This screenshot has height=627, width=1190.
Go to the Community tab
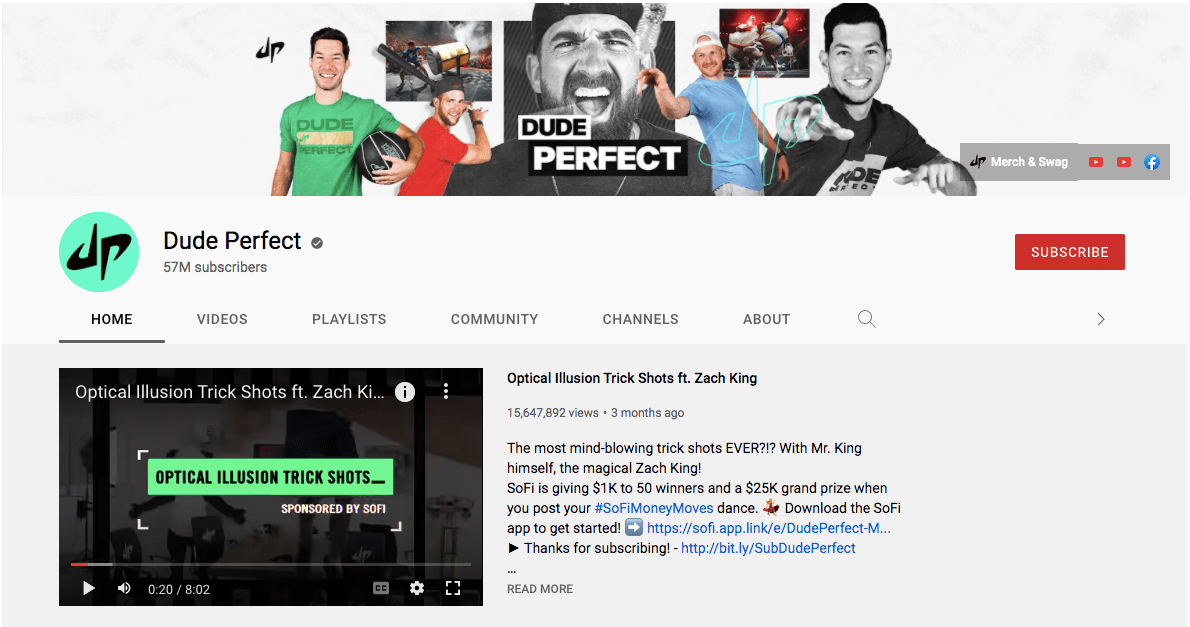495,320
